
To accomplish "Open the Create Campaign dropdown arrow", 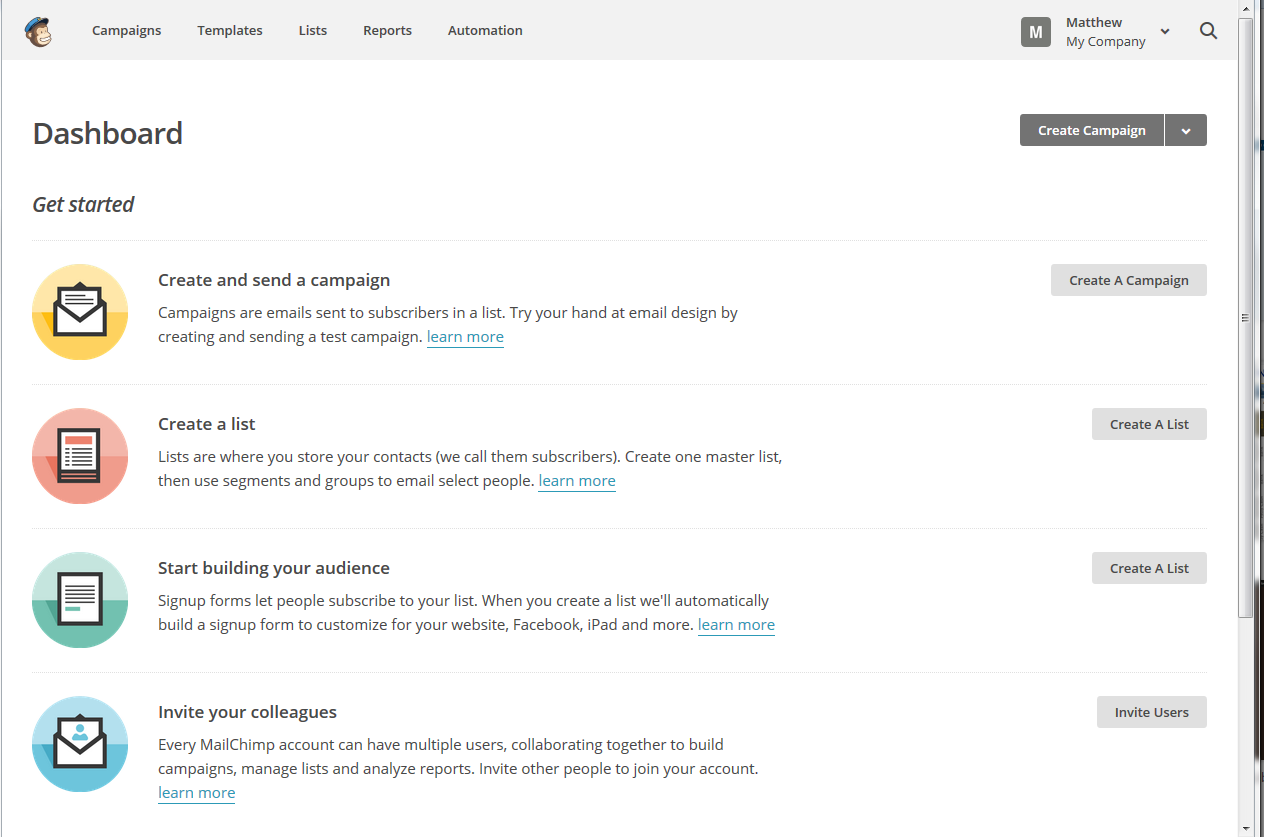I will pos(1186,130).
